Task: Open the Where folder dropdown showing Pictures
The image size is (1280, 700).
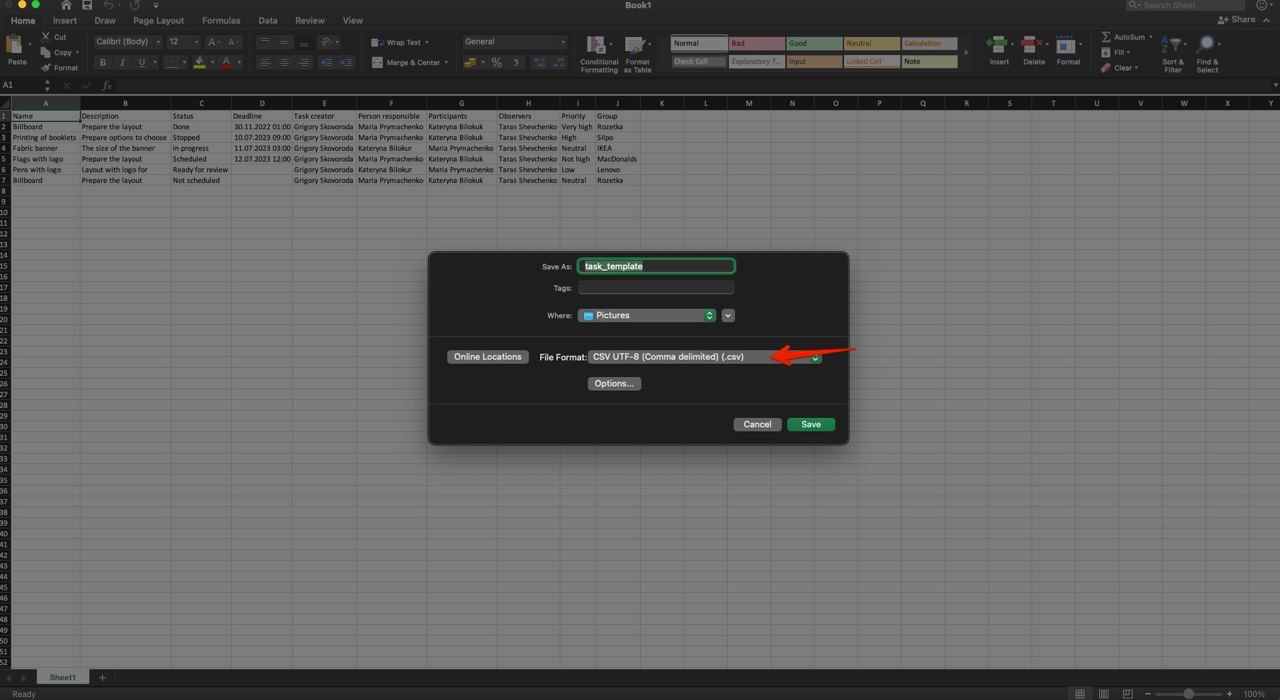Action: [647, 315]
